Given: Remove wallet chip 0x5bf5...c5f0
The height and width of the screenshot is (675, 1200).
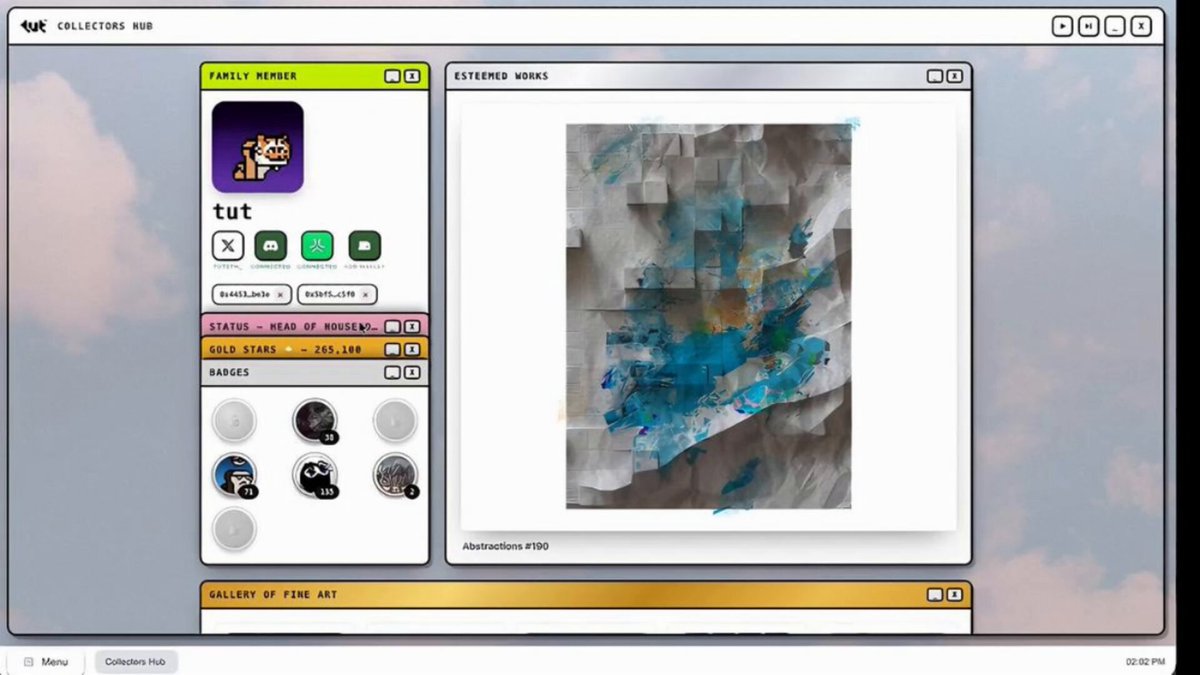Looking at the screenshot, I should (366, 295).
